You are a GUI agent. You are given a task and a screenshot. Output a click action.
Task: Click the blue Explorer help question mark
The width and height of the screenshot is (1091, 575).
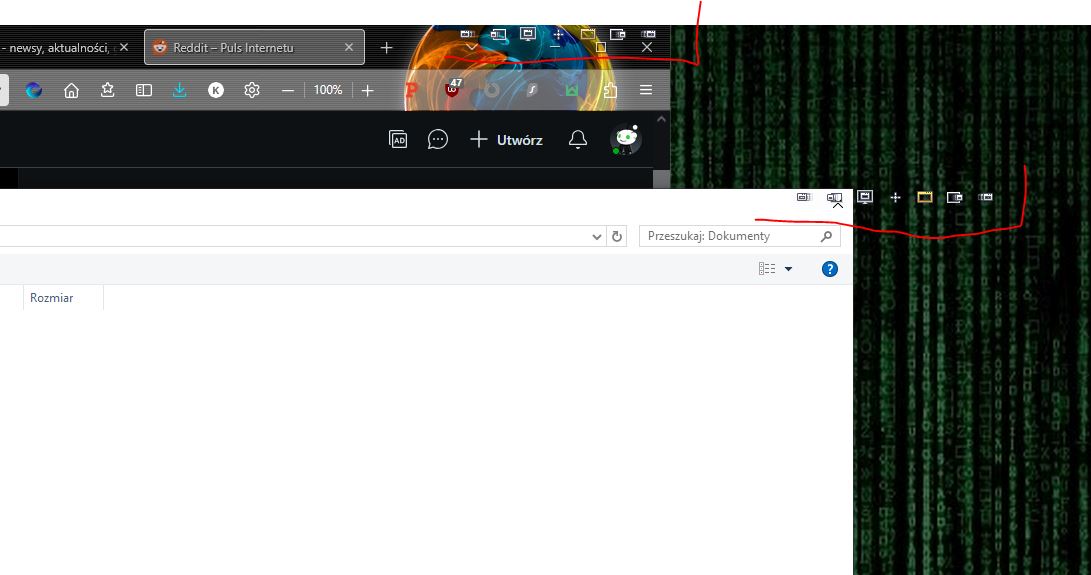829,269
